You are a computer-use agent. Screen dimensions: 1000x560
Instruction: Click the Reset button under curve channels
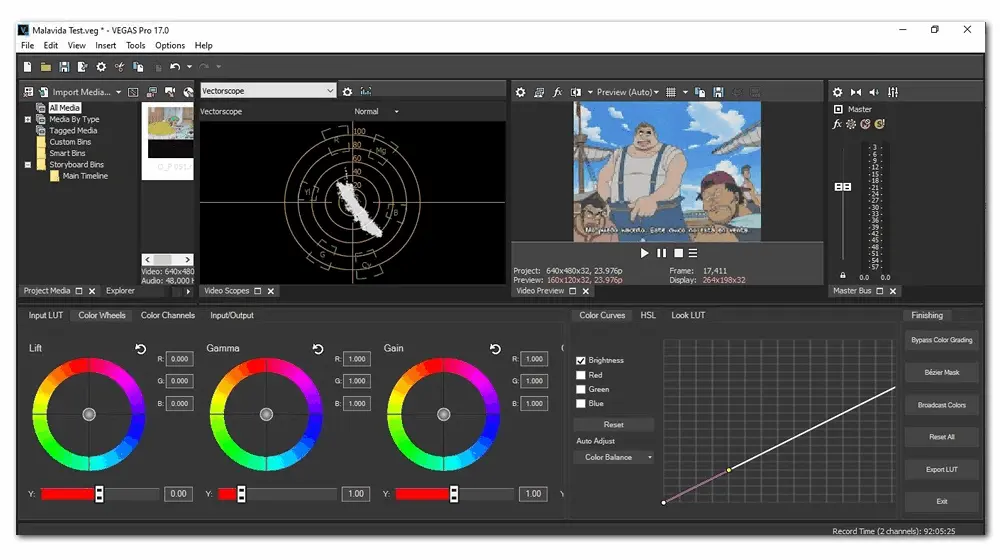pos(614,425)
